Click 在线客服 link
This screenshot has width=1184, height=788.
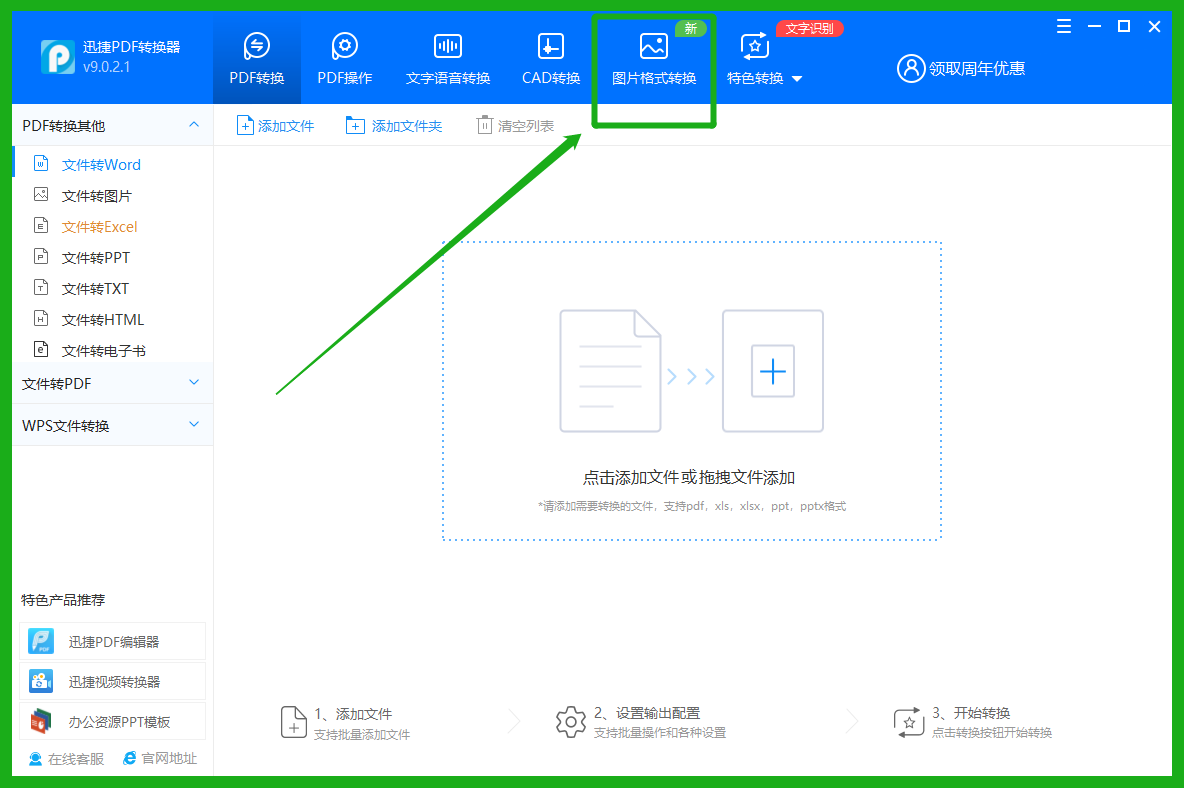pos(66,759)
